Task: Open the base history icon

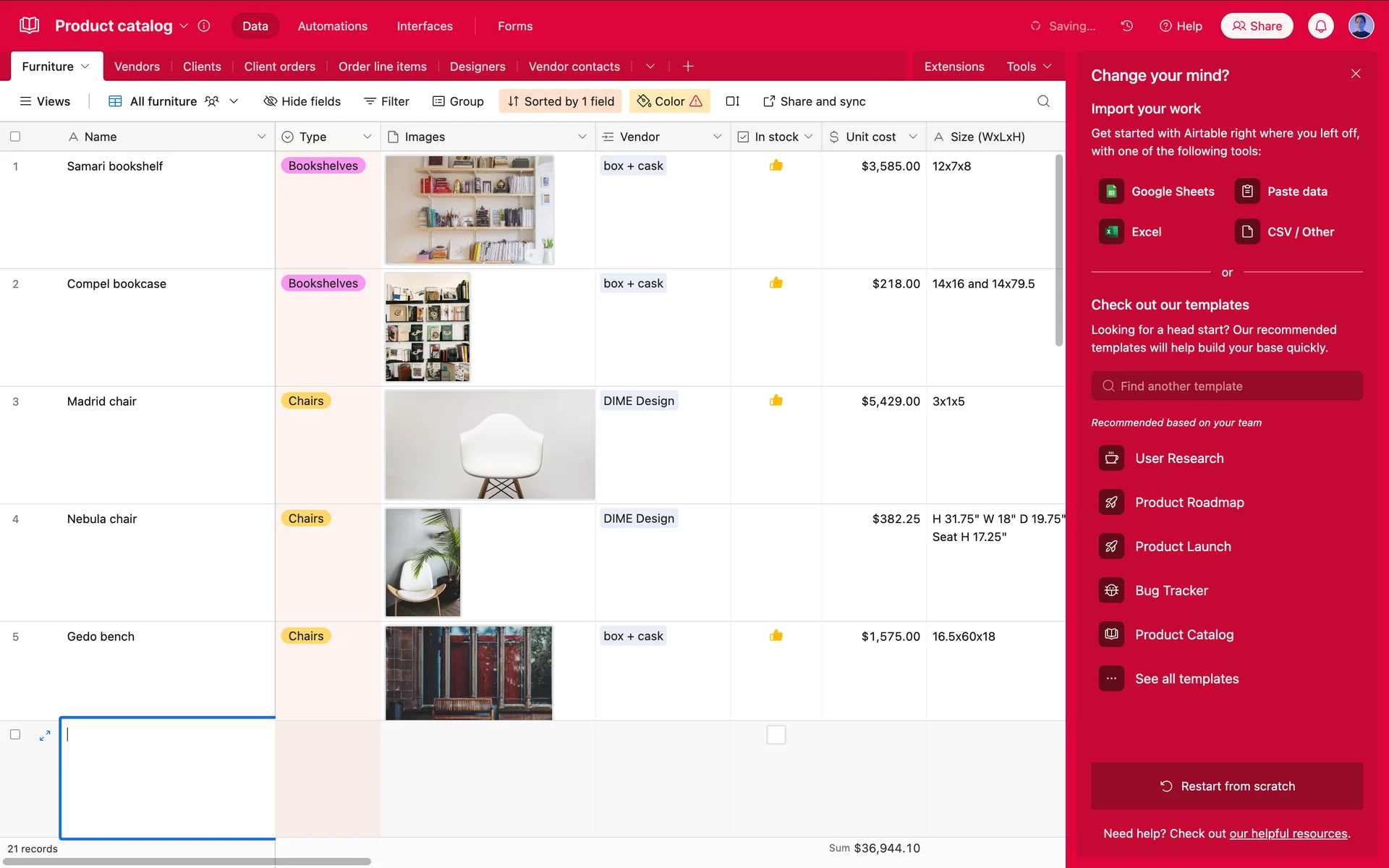Action: pos(1126,26)
